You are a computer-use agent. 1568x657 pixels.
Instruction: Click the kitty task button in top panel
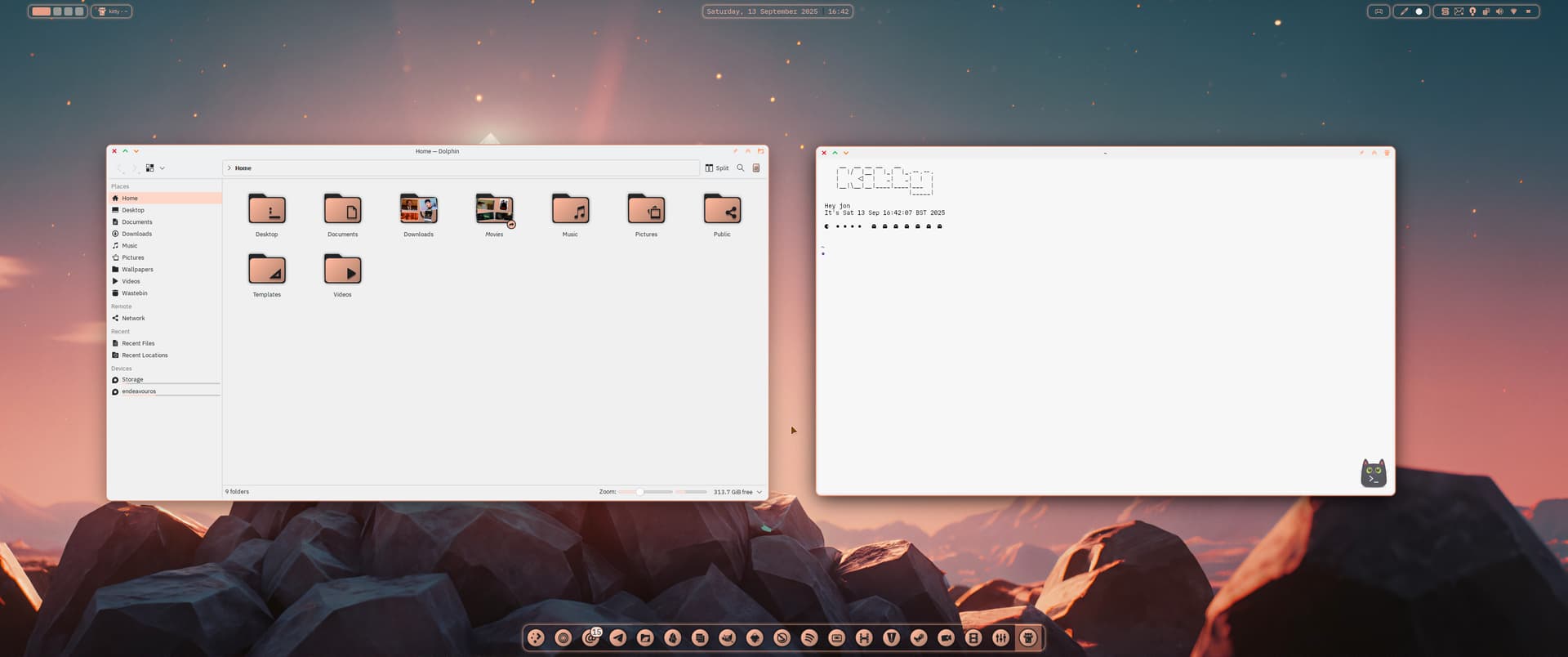112,11
